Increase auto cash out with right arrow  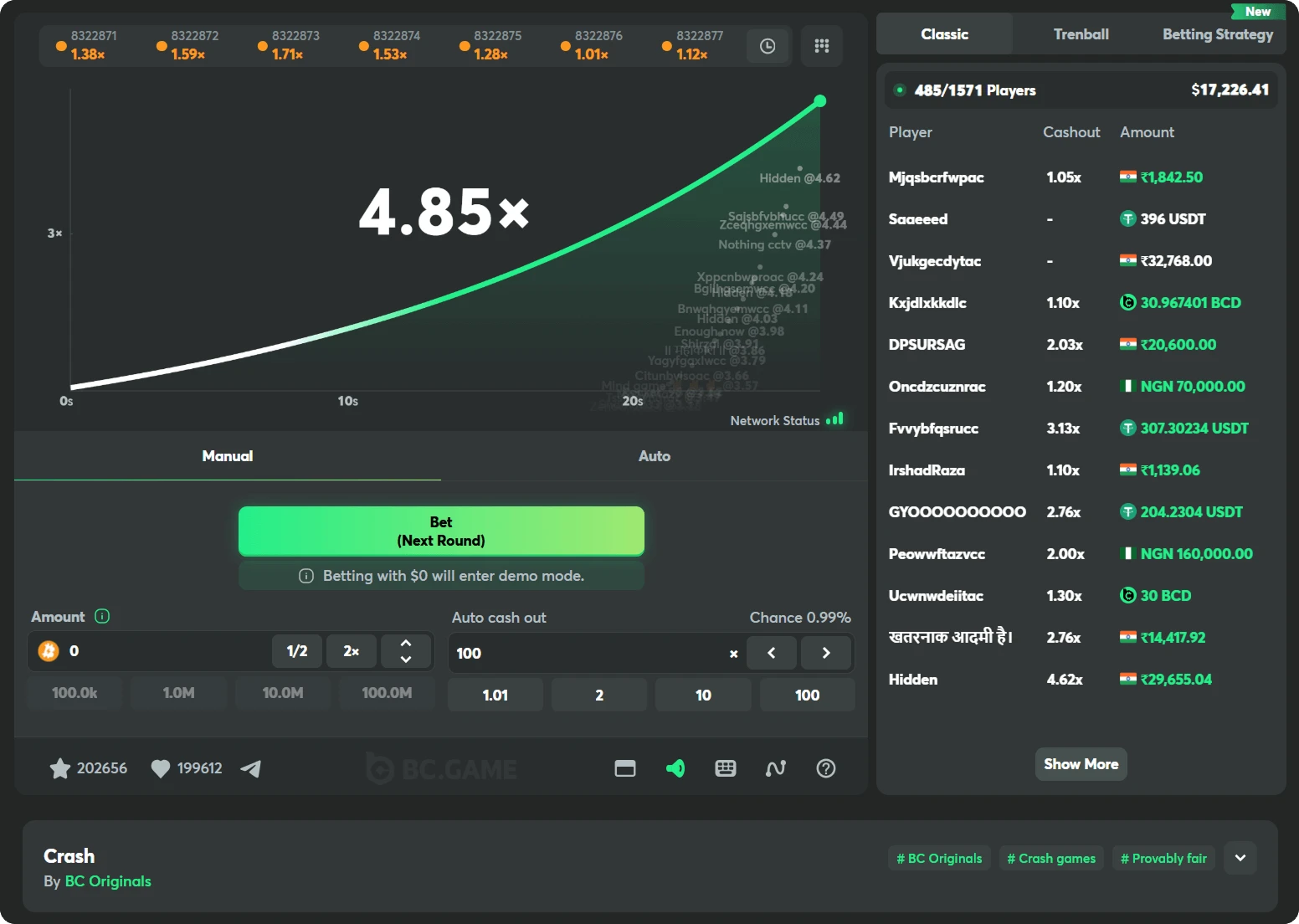[x=826, y=653]
